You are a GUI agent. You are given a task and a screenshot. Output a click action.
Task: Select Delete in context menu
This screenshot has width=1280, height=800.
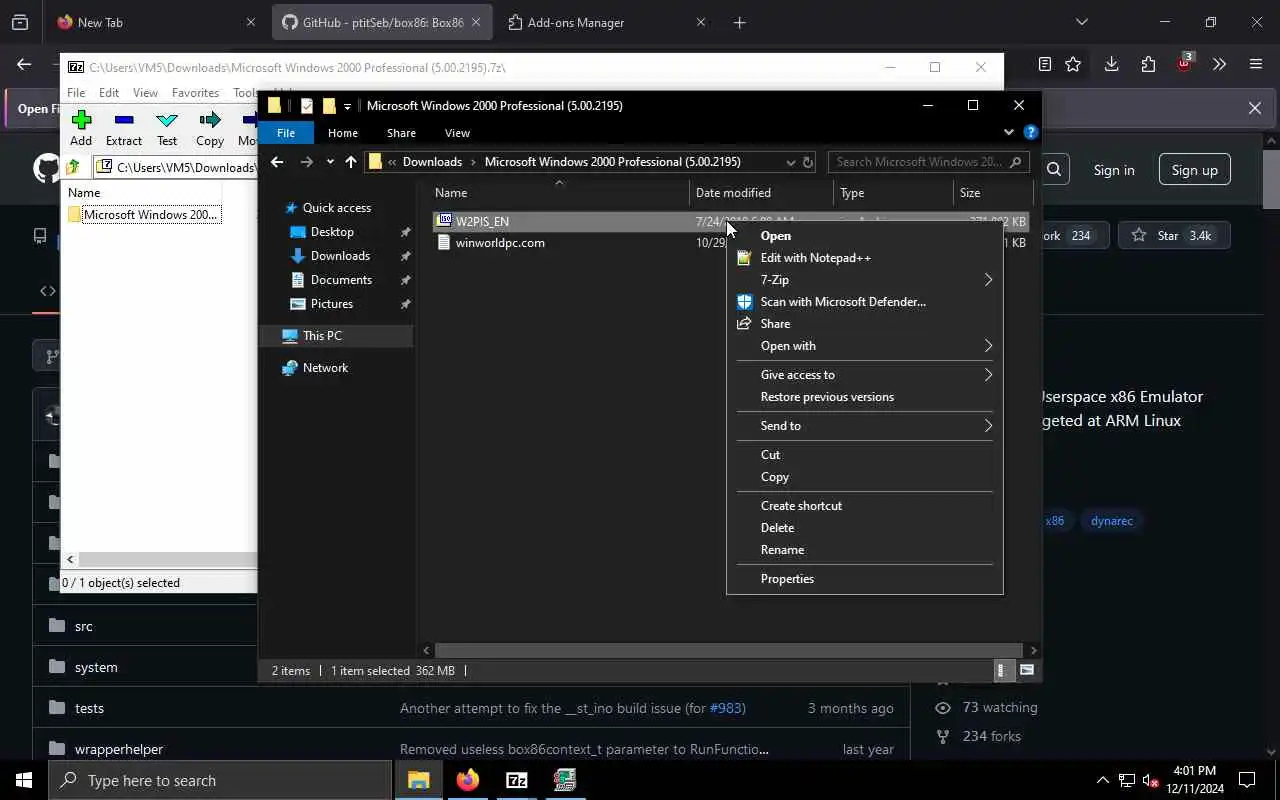(x=777, y=528)
